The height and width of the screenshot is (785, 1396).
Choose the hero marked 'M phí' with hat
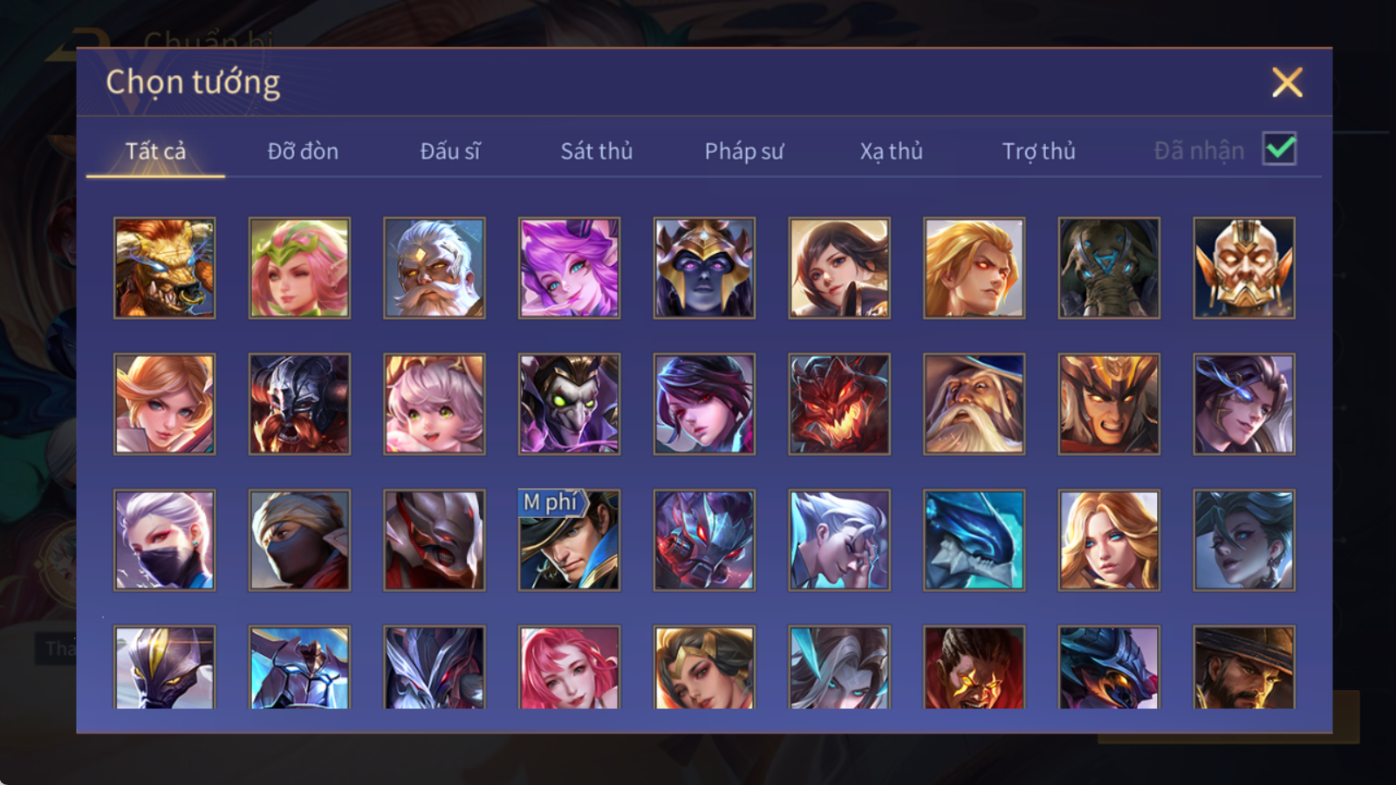[569, 540]
